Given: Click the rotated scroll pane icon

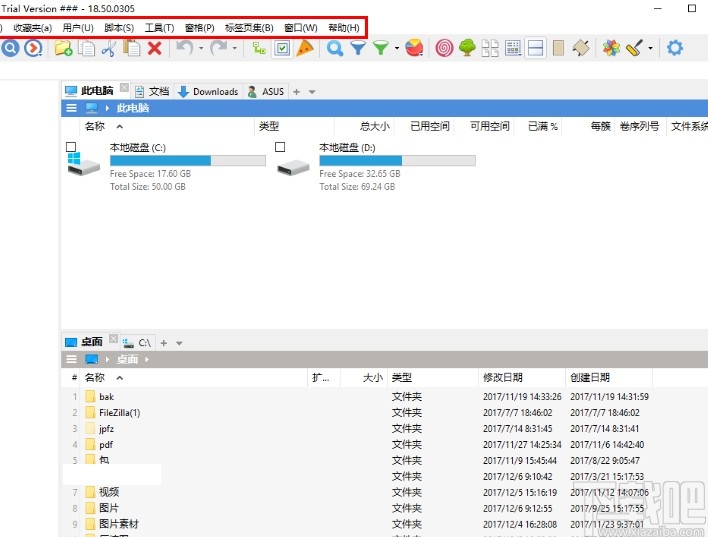Looking at the screenshot, I should pos(581,48).
